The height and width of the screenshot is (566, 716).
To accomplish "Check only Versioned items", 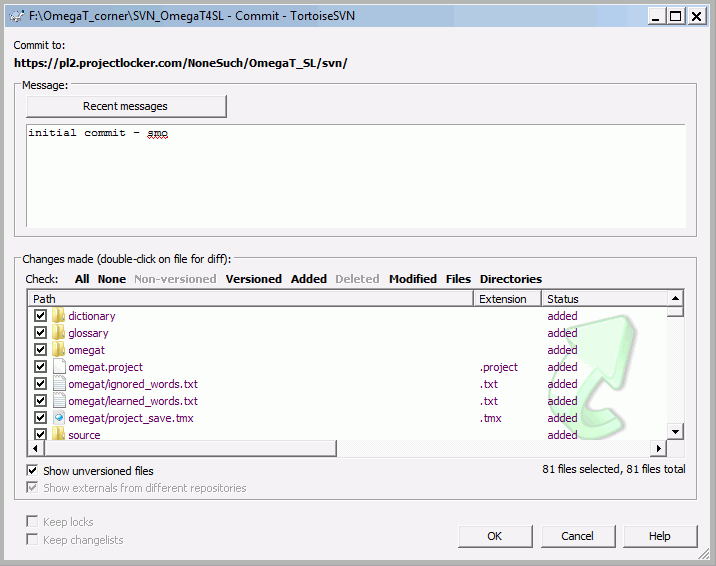I will click(x=253, y=279).
